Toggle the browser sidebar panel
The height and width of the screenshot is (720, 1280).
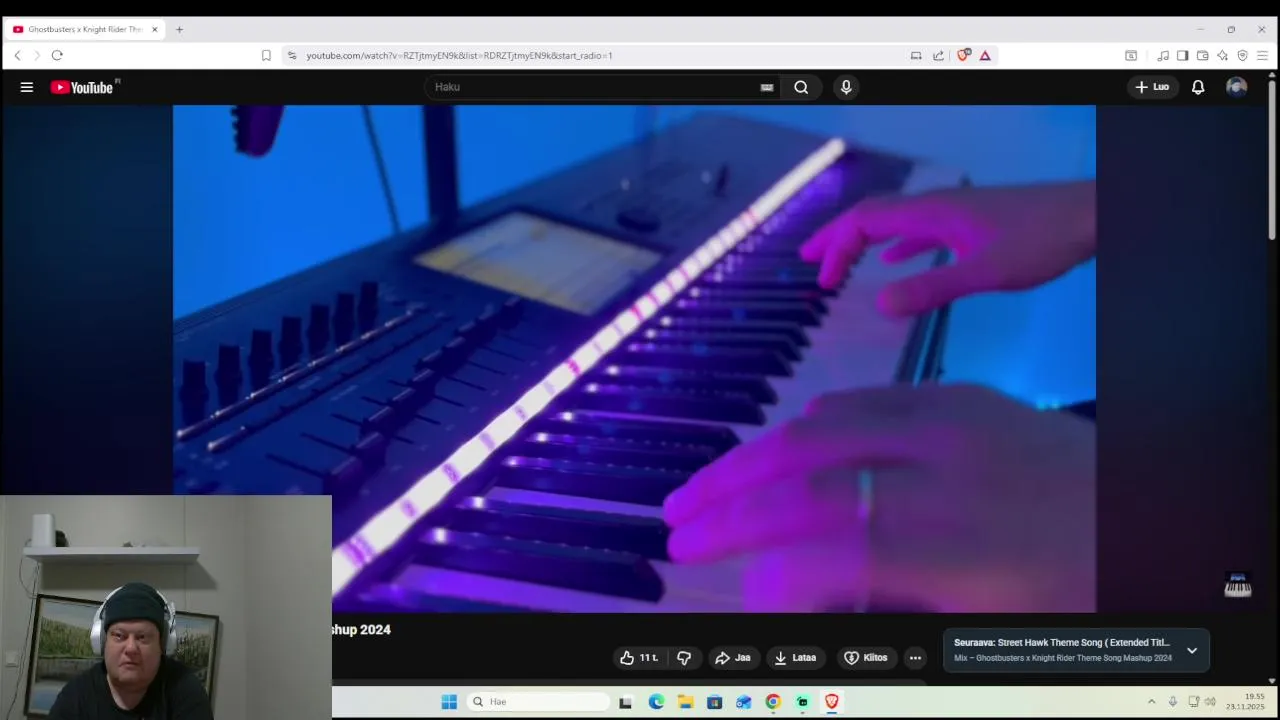pyautogui.click(x=1182, y=55)
